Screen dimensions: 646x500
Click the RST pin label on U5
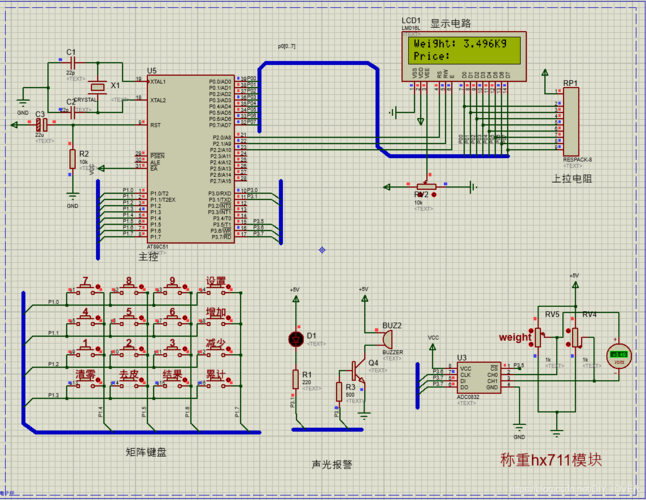click(x=155, y=125)
